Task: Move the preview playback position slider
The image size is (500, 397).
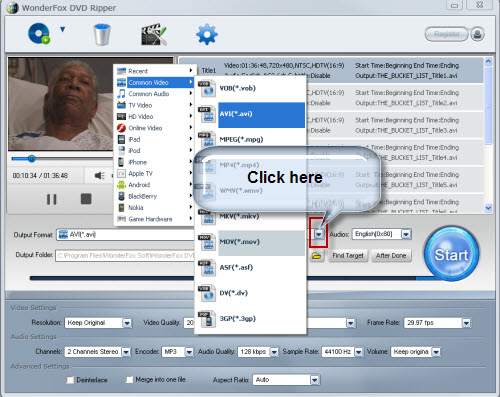Action: [31, 159]
